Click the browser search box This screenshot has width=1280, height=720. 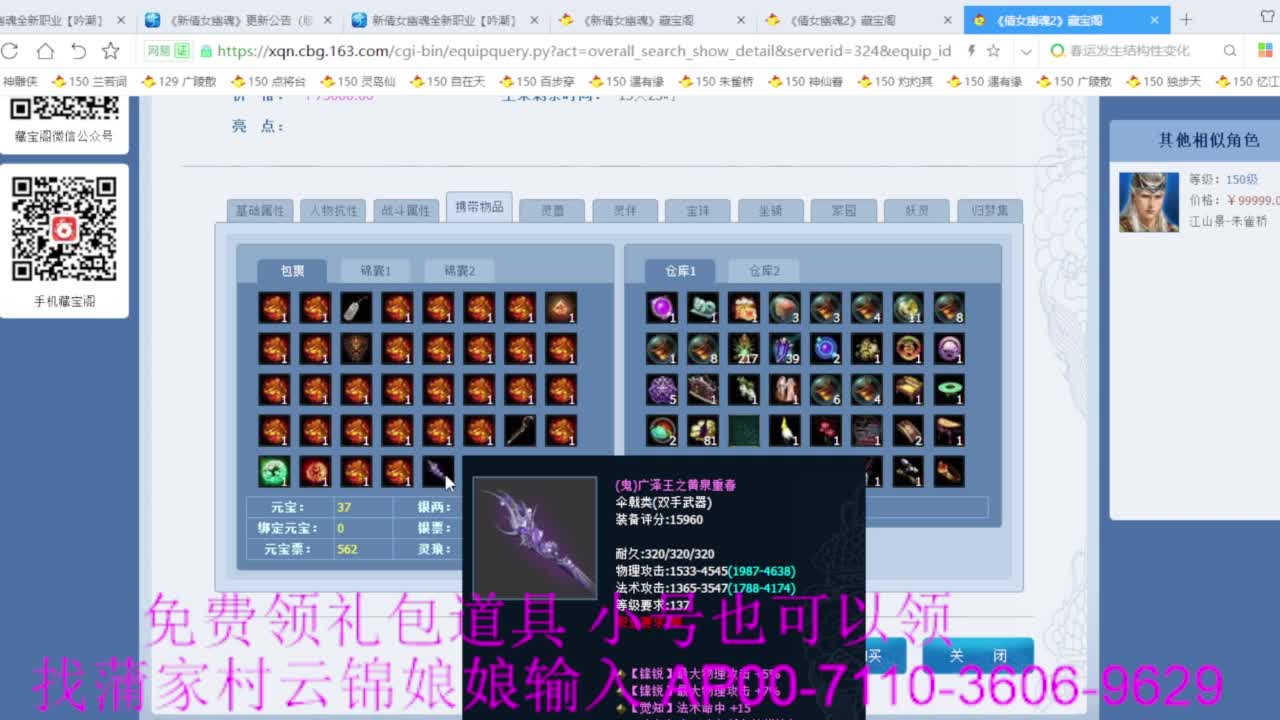1130,51
